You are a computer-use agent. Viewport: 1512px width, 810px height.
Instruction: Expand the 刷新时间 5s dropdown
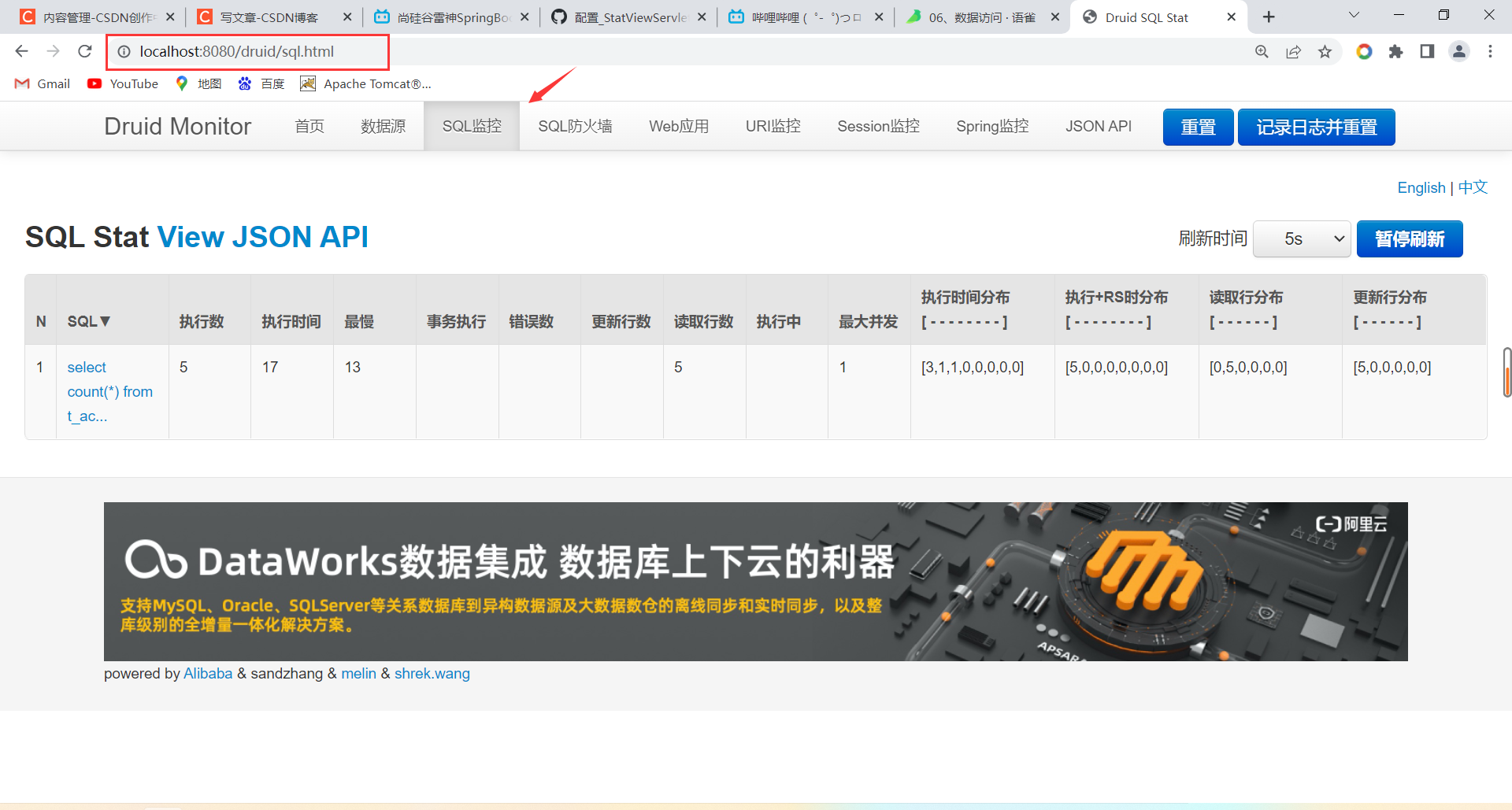(x=1302, y=239)
